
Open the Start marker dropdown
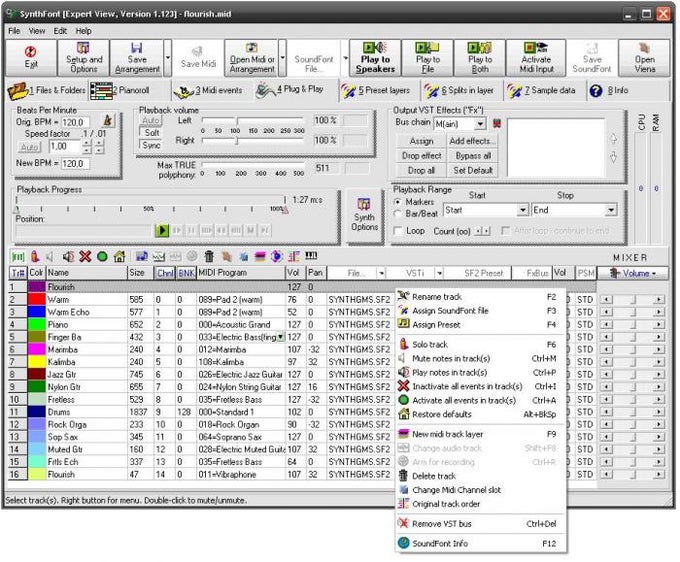coord(523,210)
